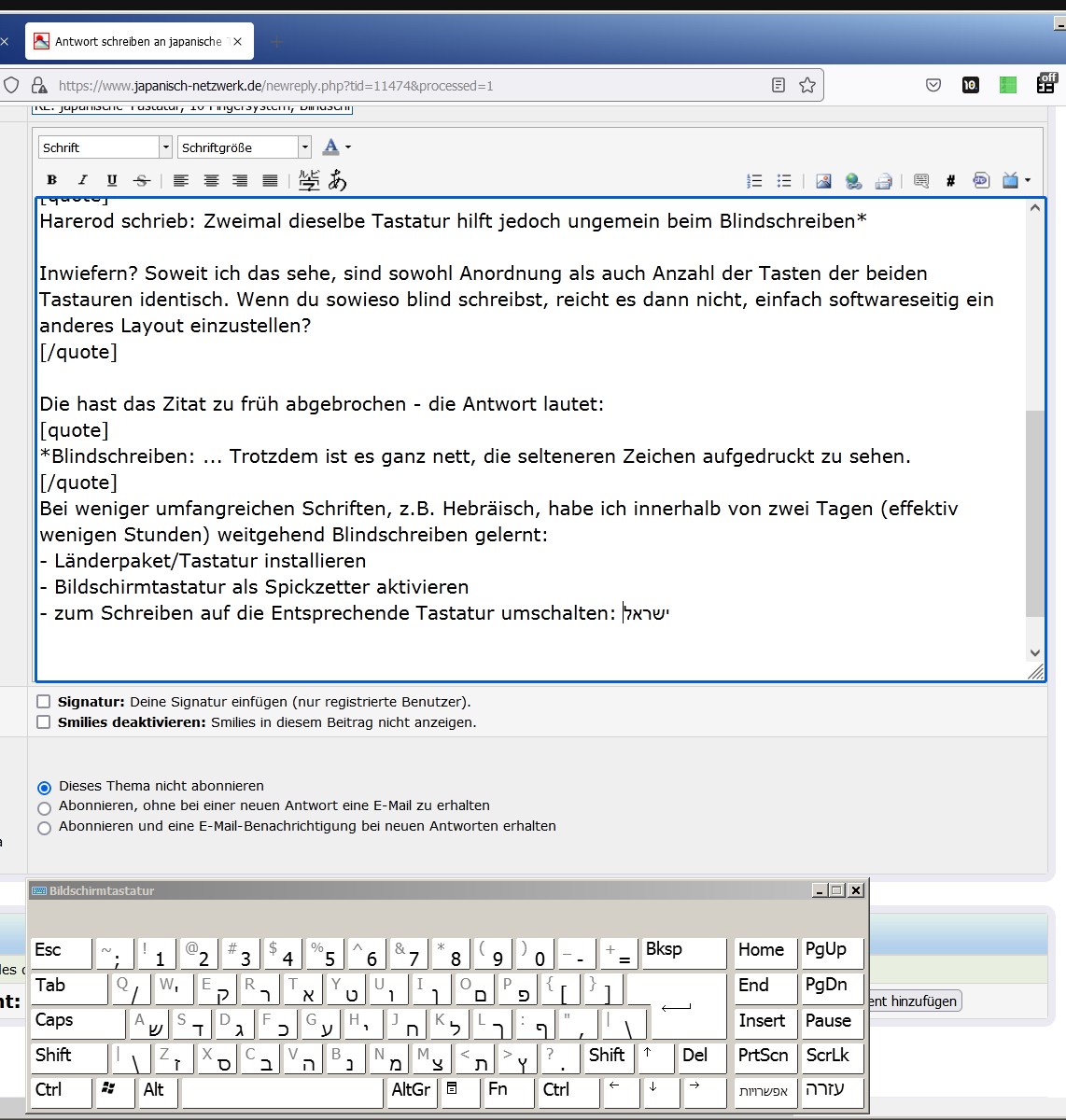
Task: Click the Del key on the on-screen keyboard
Action: coord(702,1057)
